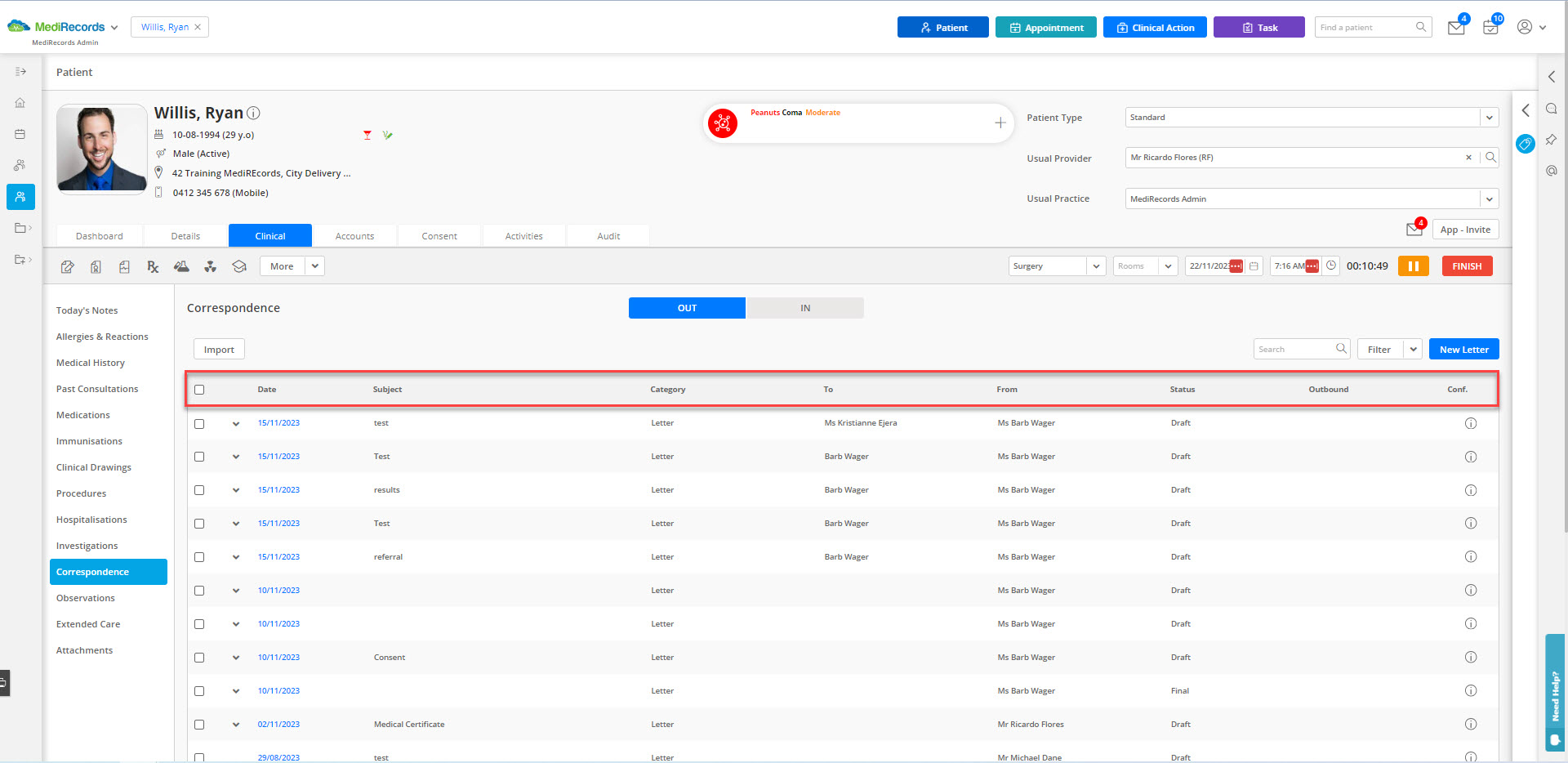The image size is (1568, 763).
Task: Click the info icon for the 'results' letter row
Action: pyautogui.click(x=1471, y=490)
